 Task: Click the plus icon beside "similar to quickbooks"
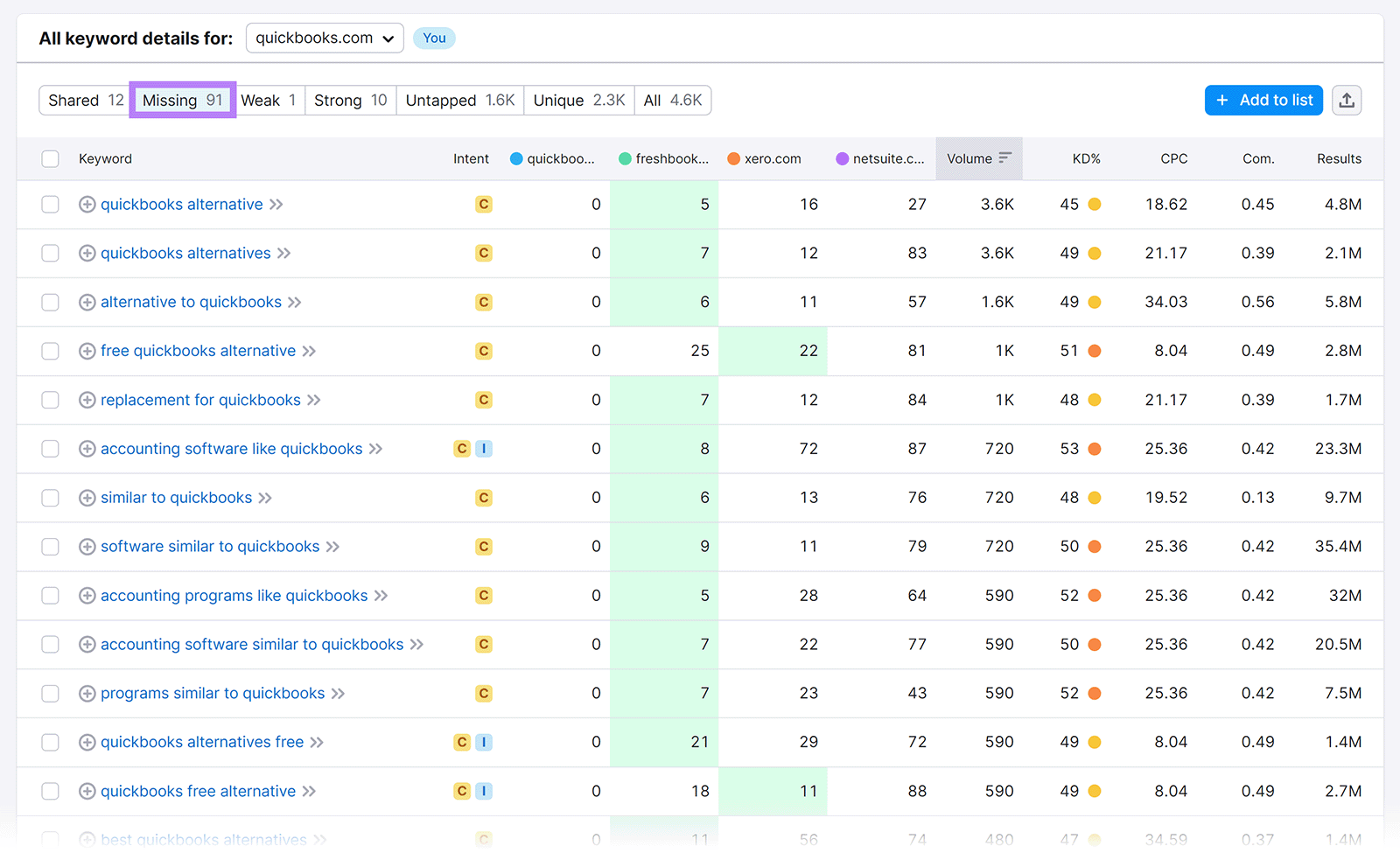click(87, 498)
